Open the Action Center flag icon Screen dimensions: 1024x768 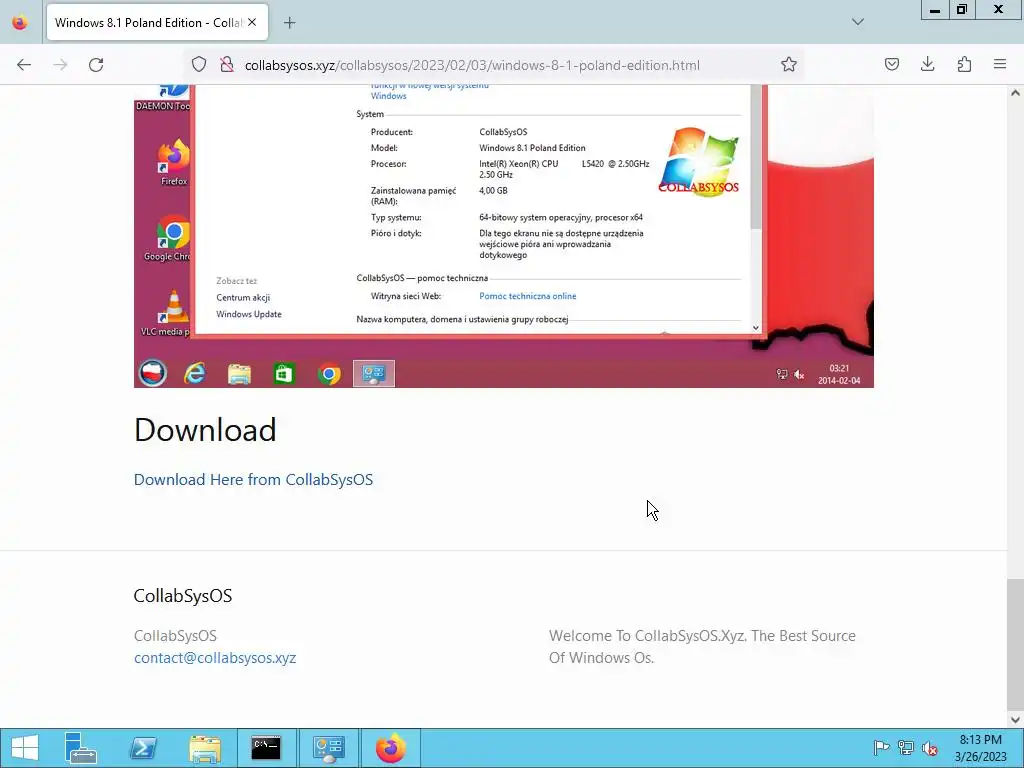881,748
